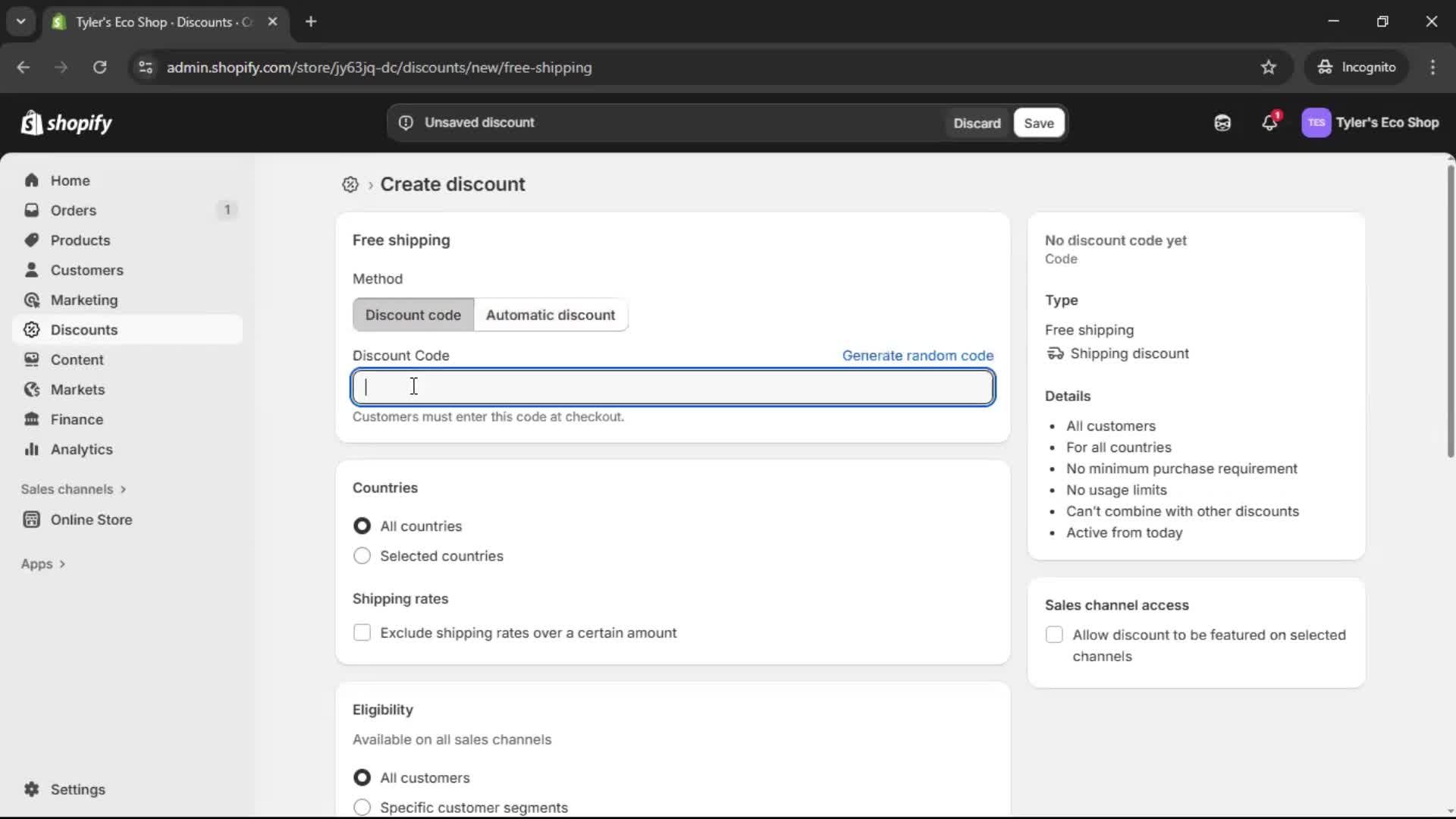1456x819 pixels.
Task: Enable Exclude shipping rates over a certain amount
Action: tap(362, 632)
